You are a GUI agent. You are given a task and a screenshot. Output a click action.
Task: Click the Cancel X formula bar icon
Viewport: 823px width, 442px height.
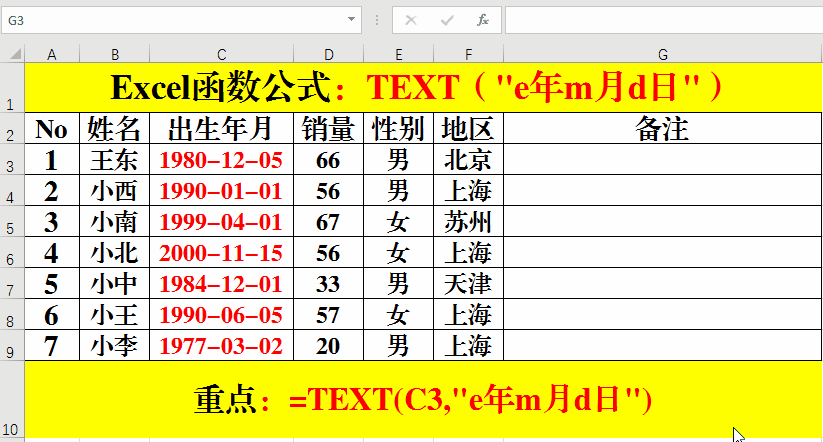tap(411, 20)
